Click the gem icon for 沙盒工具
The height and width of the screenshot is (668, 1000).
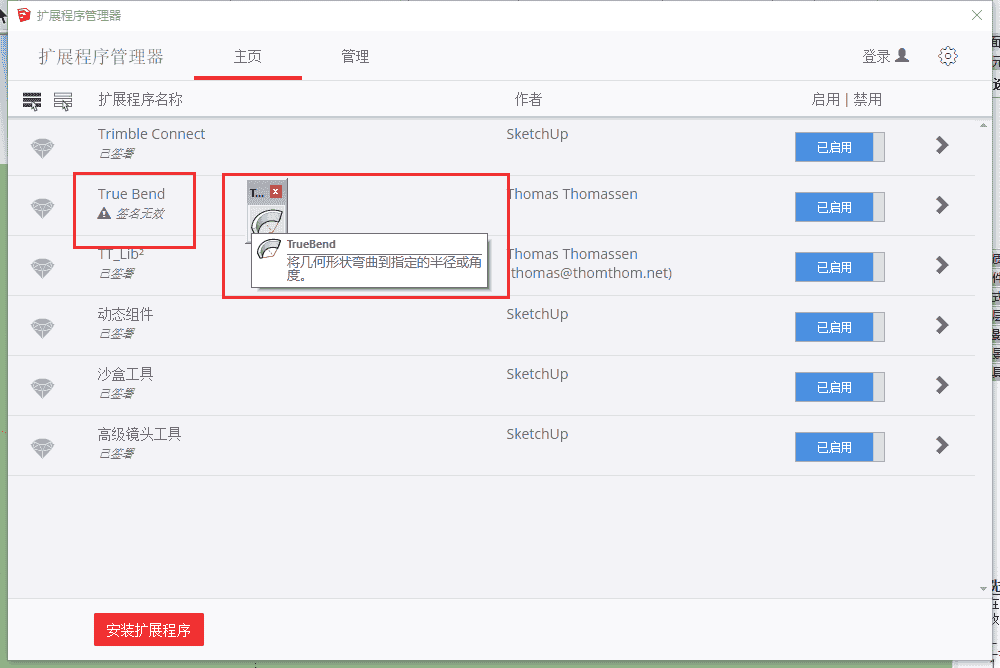click(x=43, y=388)
